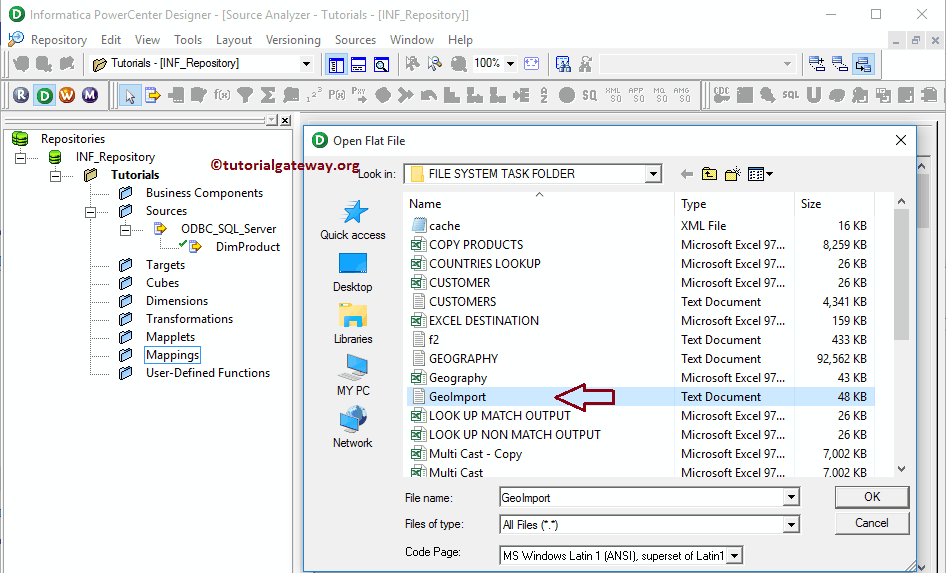
Task: Expand the Code Page dropdown
Action: [735, 556]
